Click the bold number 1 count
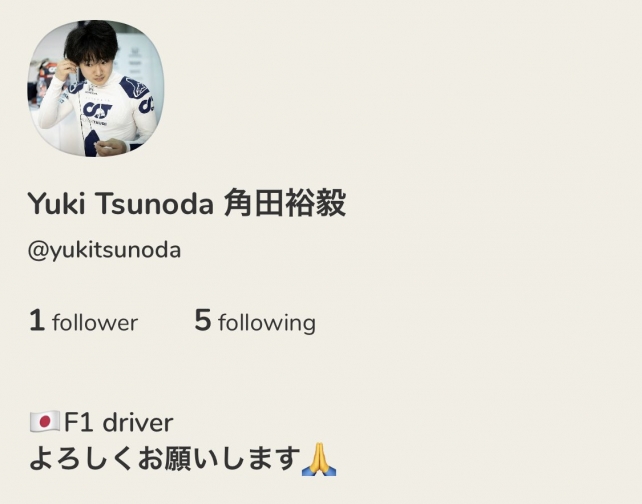Image resolution: width=642 pixels, height=504 pixels. click(x=37, y=320)
